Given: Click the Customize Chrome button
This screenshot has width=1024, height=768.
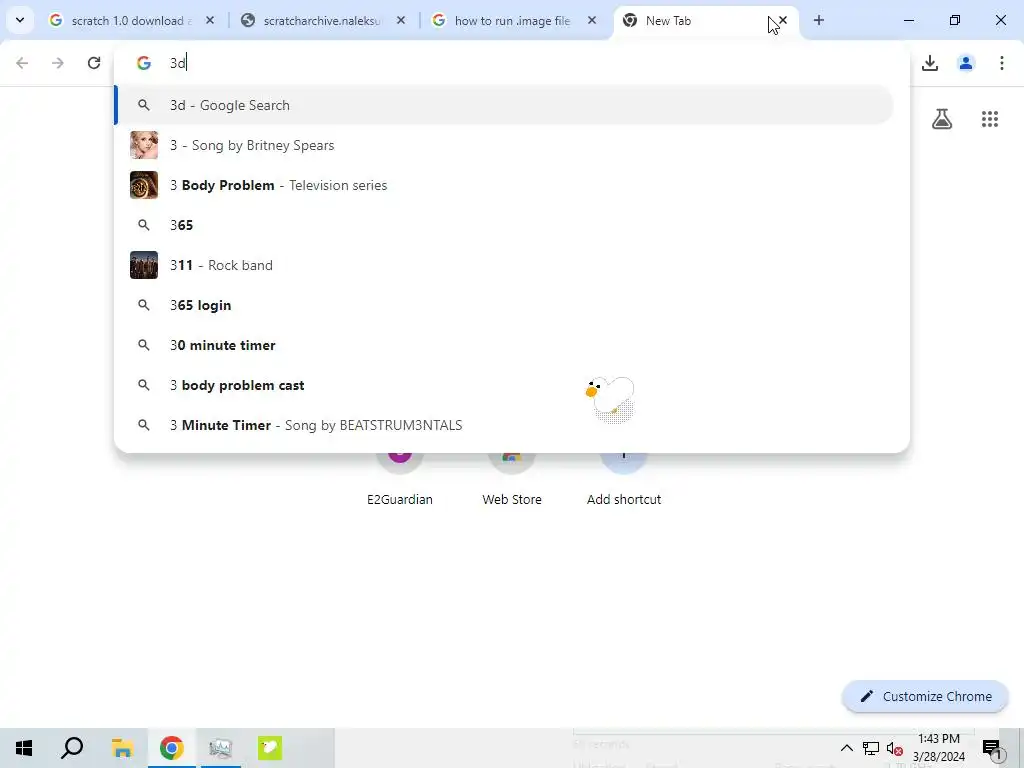Looking at the screenshot, I should pyautogui.click(x=925, y=696).
